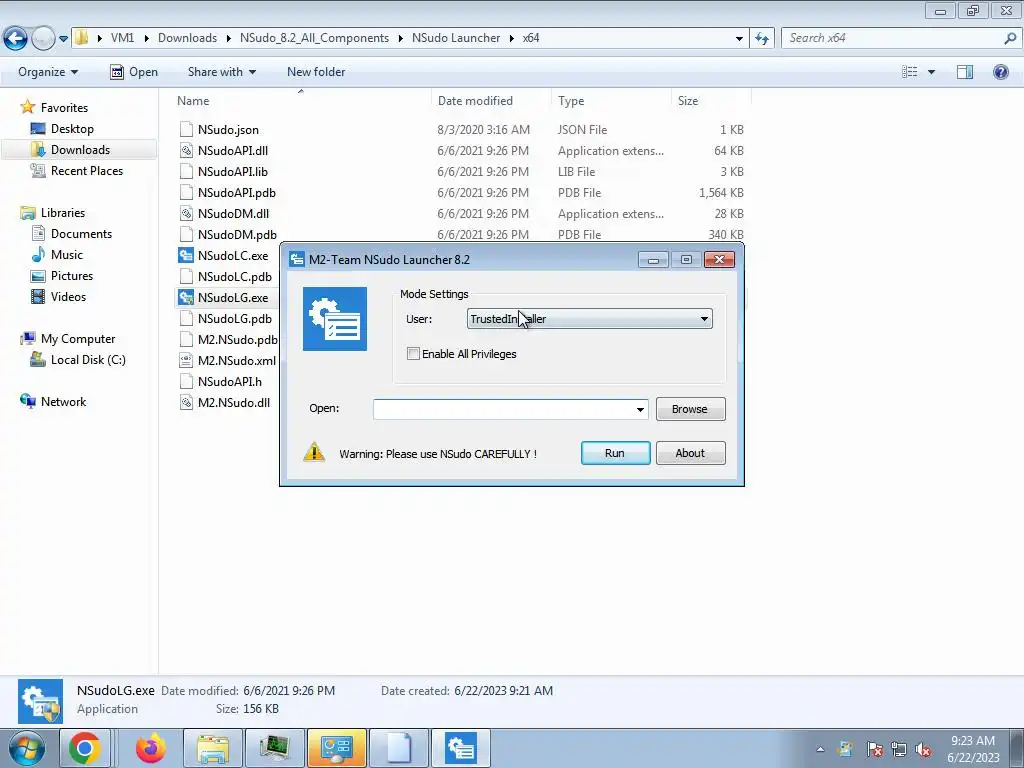Click the Explorer help icon
Screen dimensions: 1024x768
point(1000,72)
